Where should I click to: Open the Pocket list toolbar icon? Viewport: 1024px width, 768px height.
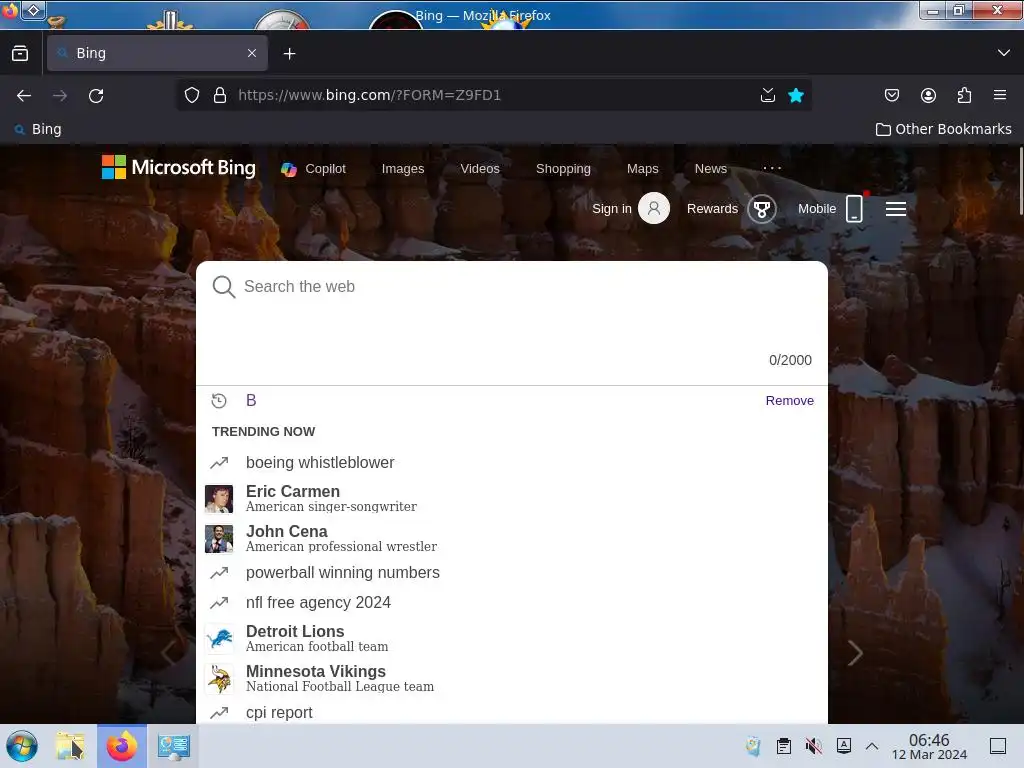point(892,95)
